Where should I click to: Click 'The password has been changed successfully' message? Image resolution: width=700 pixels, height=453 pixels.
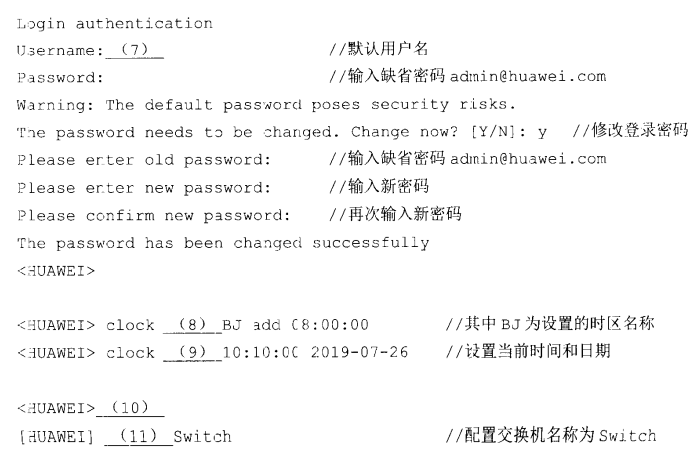click(x=223, y=243)
